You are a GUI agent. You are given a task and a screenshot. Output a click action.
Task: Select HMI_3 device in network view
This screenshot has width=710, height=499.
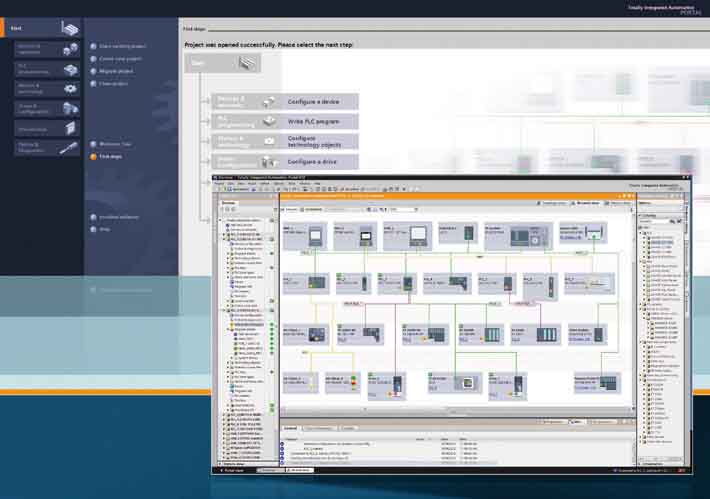click(x=407, y=236)
